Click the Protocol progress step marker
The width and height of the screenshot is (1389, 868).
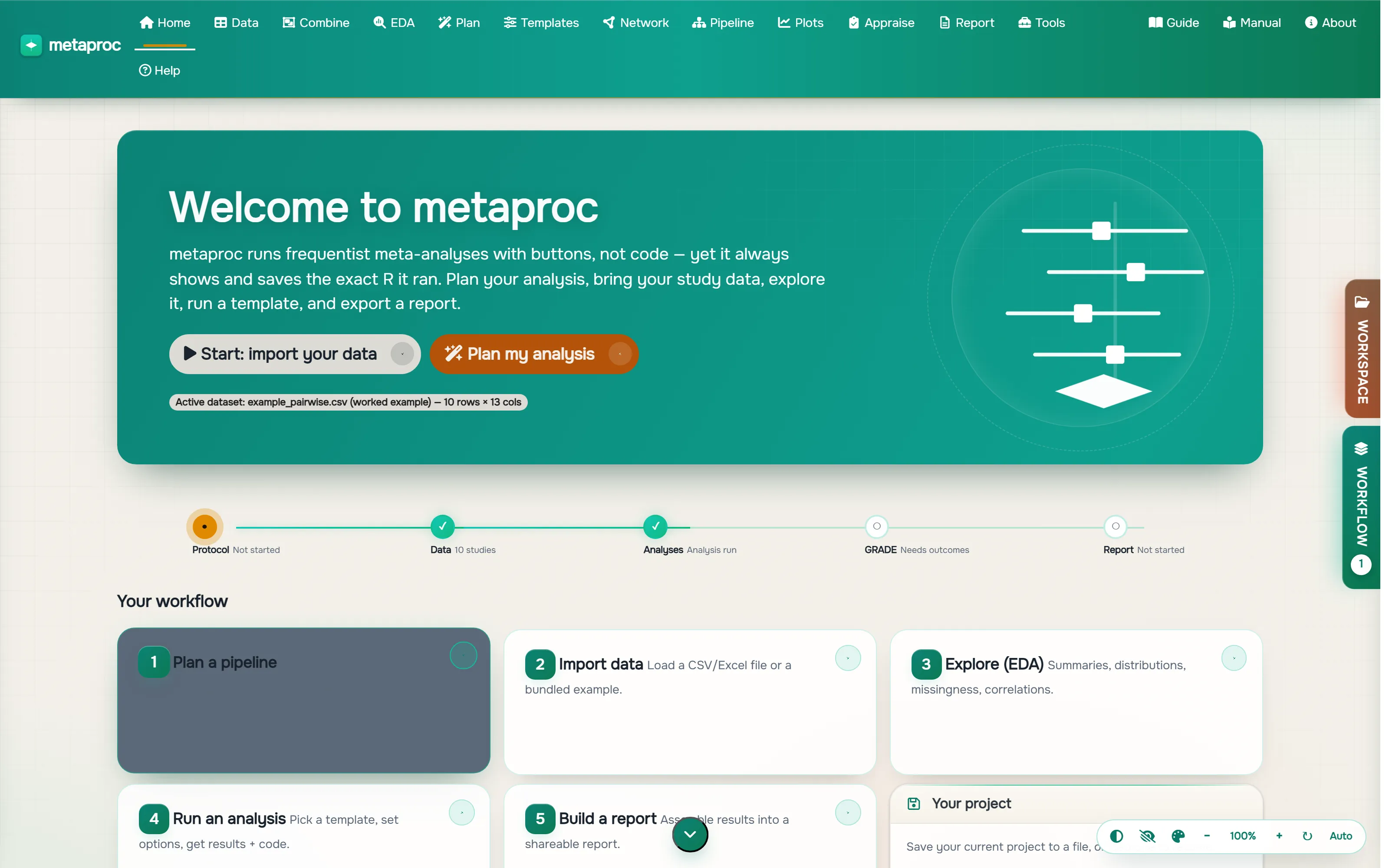point(204,526)
